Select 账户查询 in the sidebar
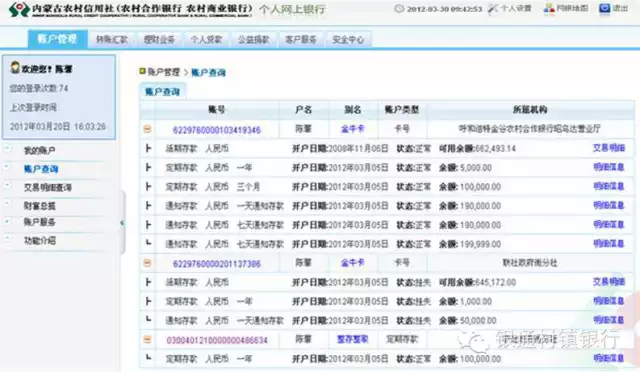Image resolution: width=640 pixels, height=372 pixels. (x=41, y=169)
